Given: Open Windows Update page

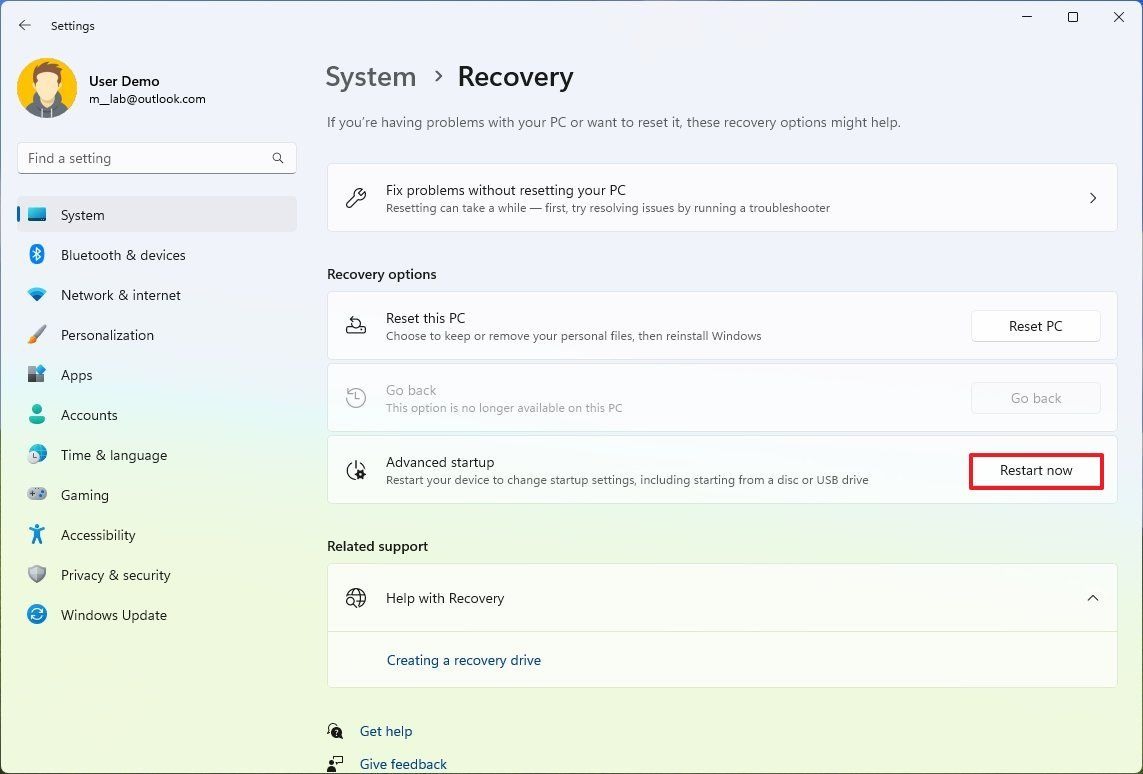Looking at the screenshot, I should click(x=157, y=615).
